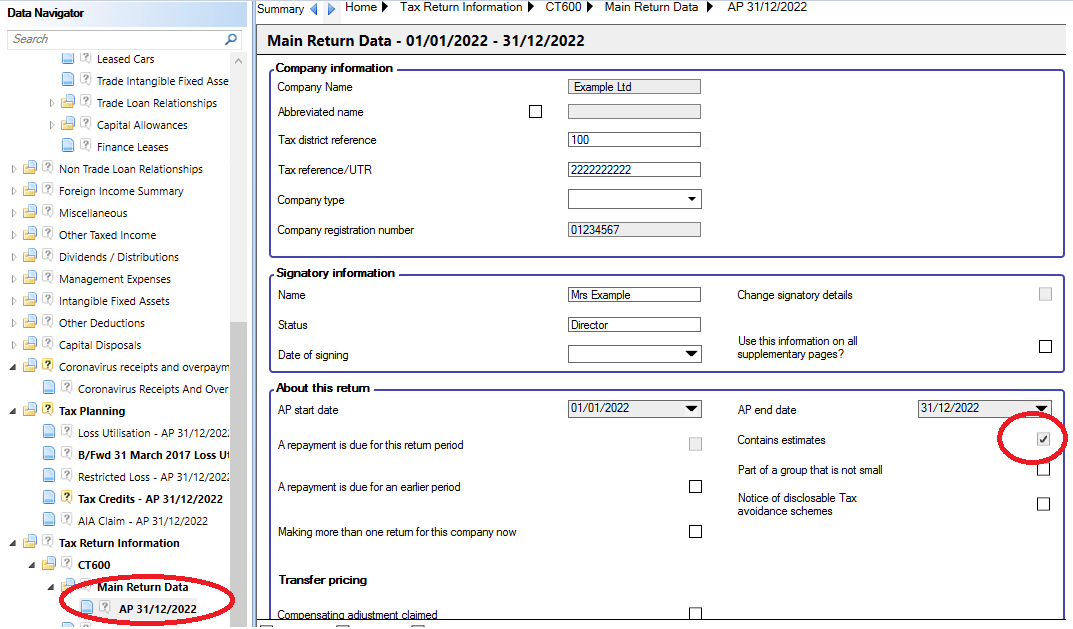Screen dimensions: 1073x629
Task: Click the folder icon of Miscellaneous
Action: click(29, 212)
